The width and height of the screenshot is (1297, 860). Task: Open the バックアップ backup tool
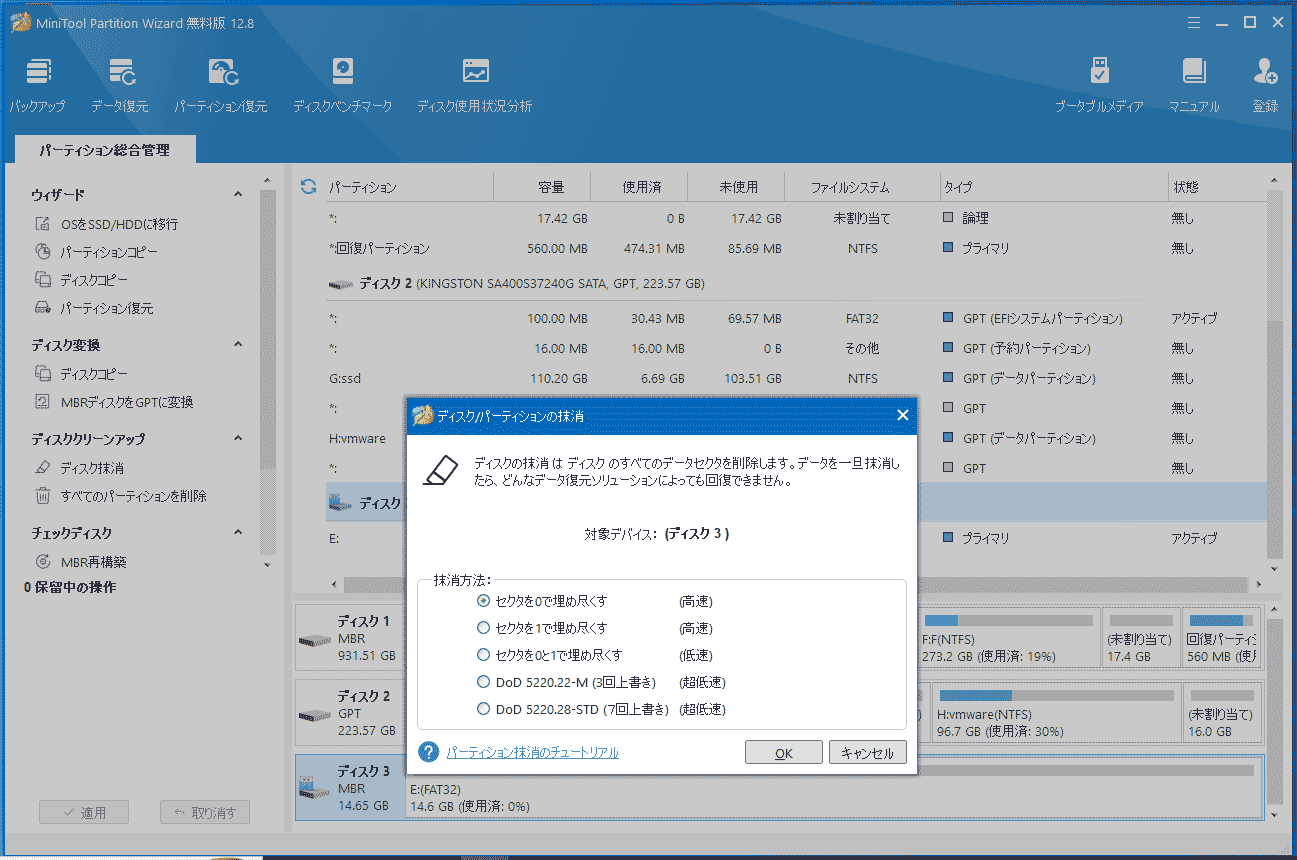point(37,85)
